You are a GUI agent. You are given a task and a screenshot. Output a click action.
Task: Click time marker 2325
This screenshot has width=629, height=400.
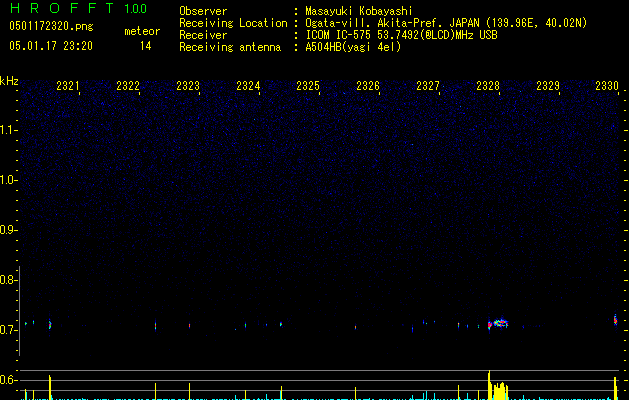tap(308, 86)
